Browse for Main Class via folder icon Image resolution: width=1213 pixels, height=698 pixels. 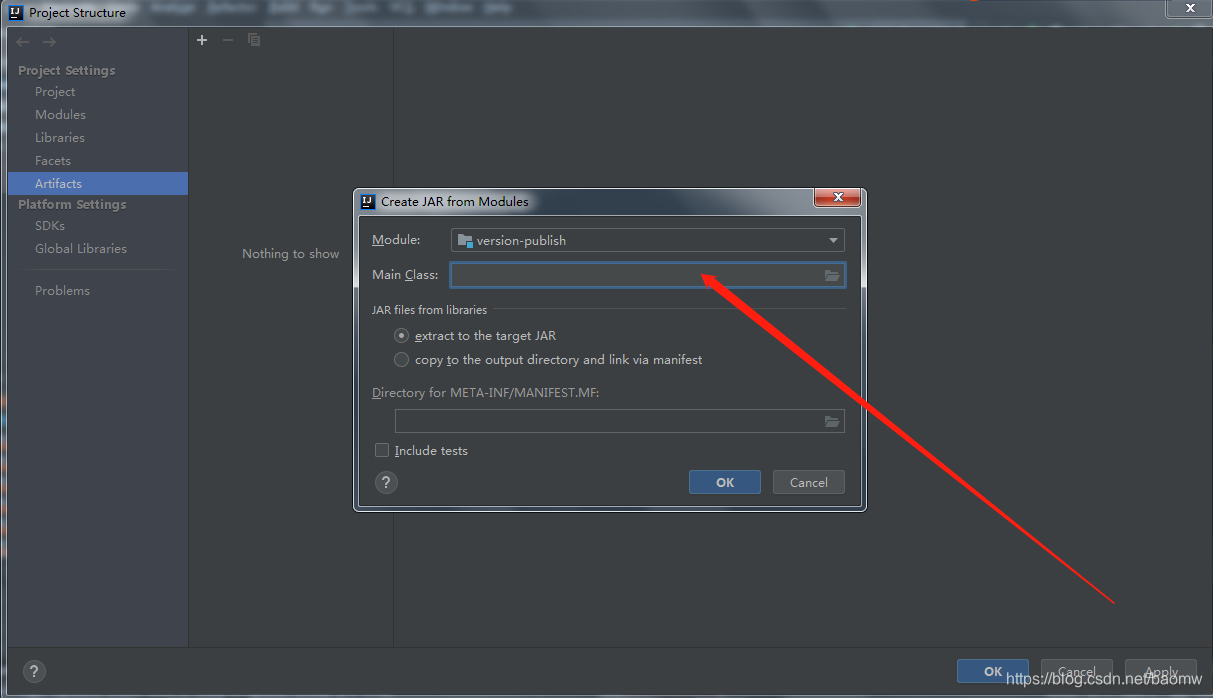(832, 275)
